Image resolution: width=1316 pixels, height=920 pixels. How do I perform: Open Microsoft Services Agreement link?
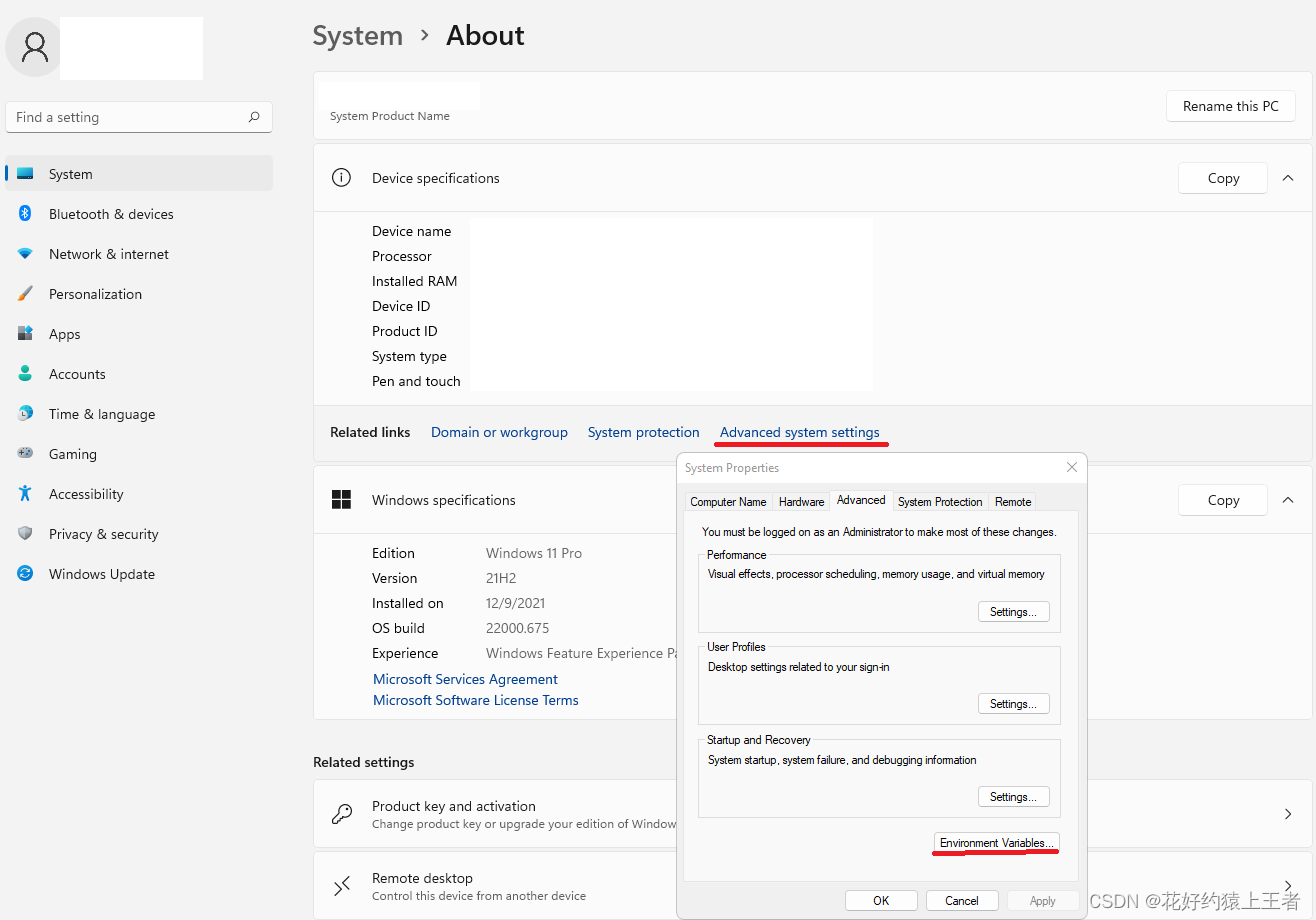pos(465,679)
